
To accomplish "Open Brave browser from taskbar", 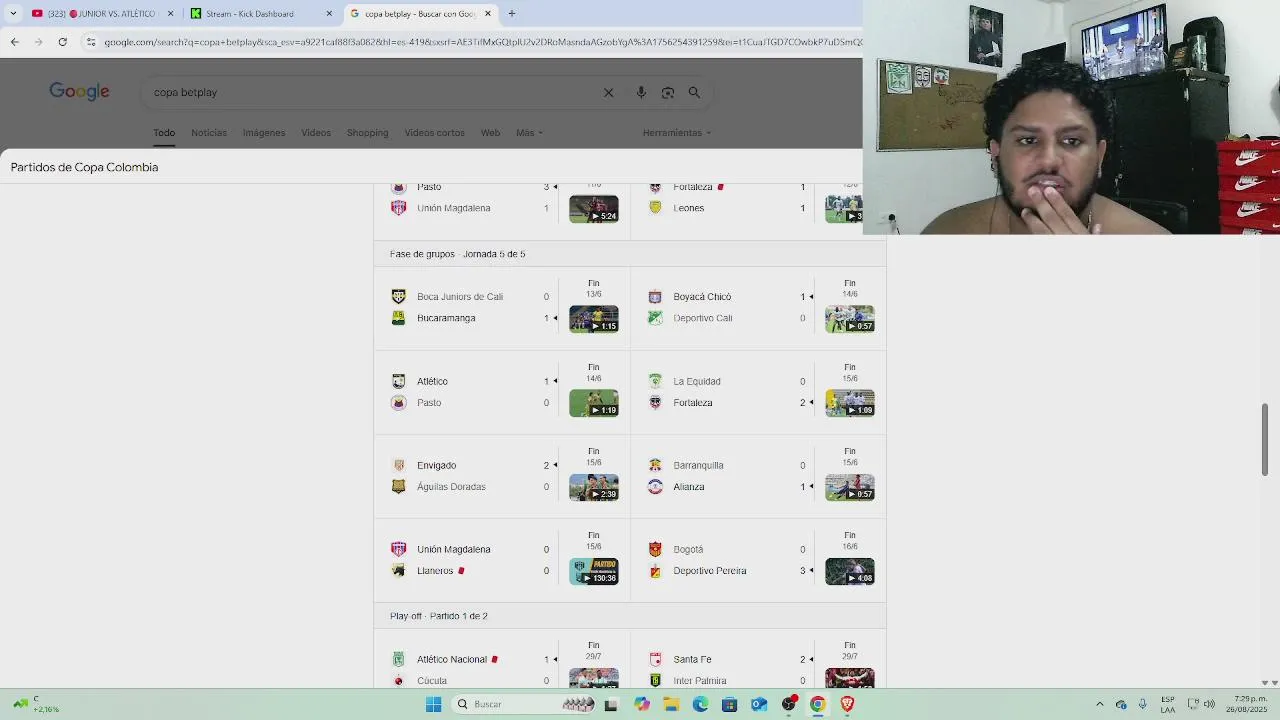I will pyautogui.click(x=847, y=704).
